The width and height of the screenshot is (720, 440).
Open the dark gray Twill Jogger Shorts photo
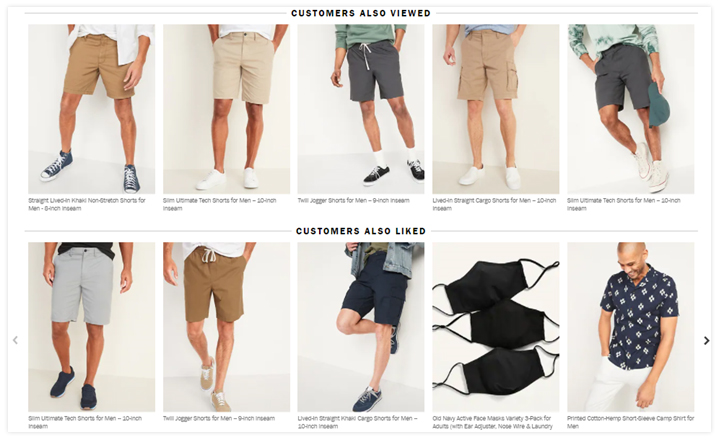(361, 109)
